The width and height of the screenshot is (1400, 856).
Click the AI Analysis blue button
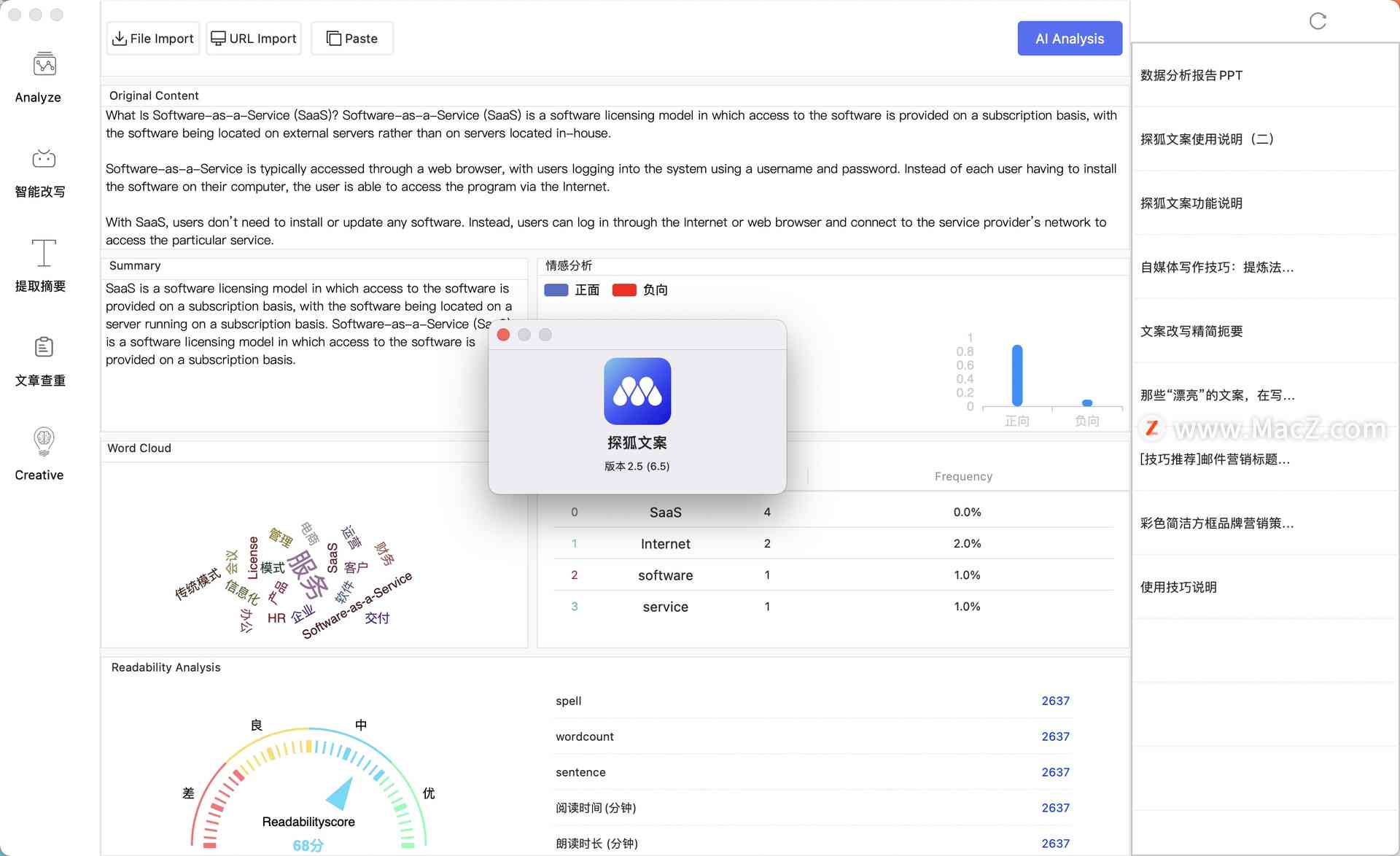1069,38
